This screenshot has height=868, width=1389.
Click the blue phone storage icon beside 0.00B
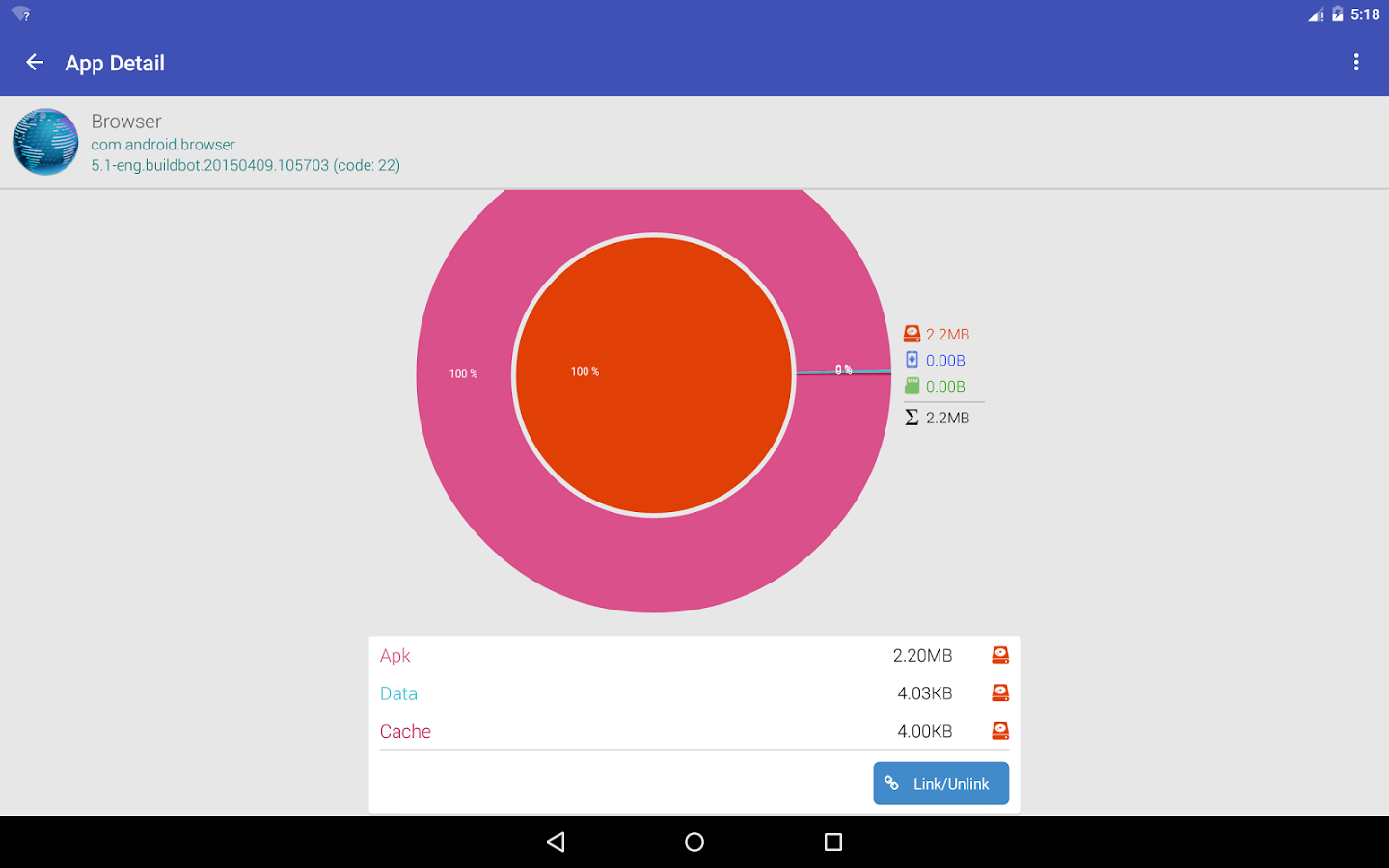[x=912, y=360]
